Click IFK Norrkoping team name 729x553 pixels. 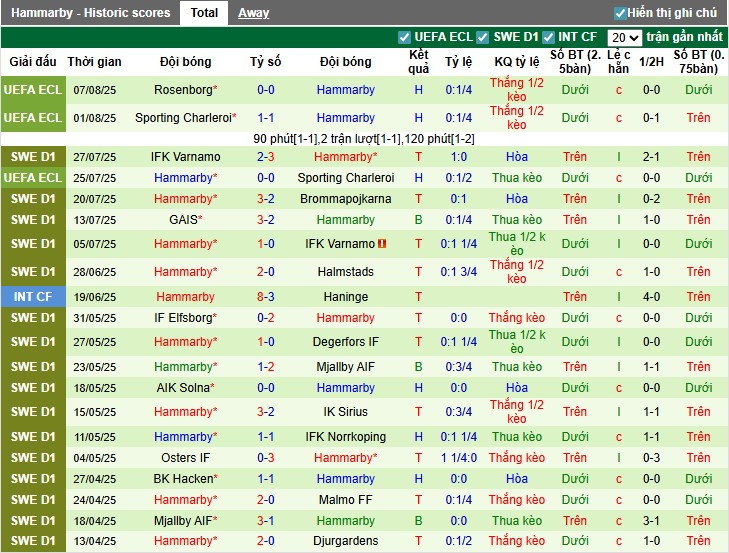coord(345,437)
